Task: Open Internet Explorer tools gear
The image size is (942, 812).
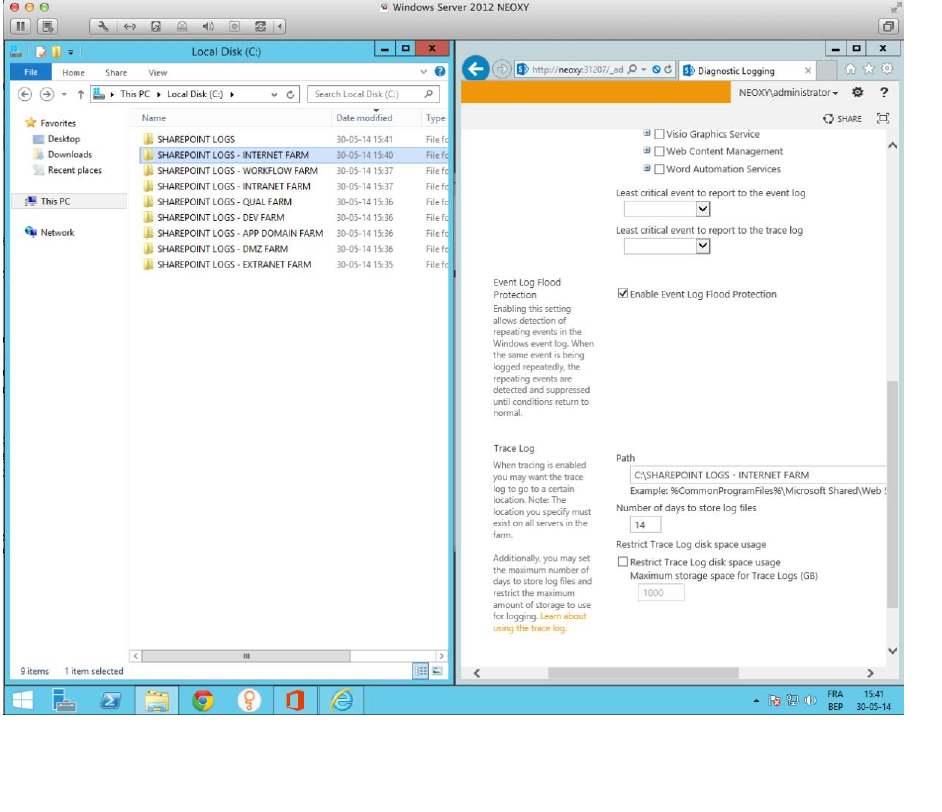Action: pyautogui.click(x=887, y=69)
